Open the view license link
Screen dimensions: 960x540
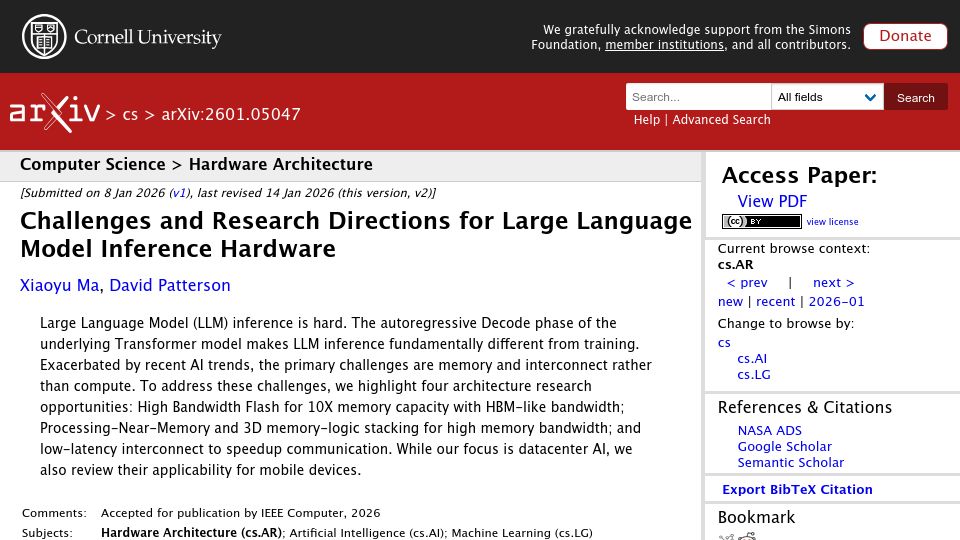point(832,222)
